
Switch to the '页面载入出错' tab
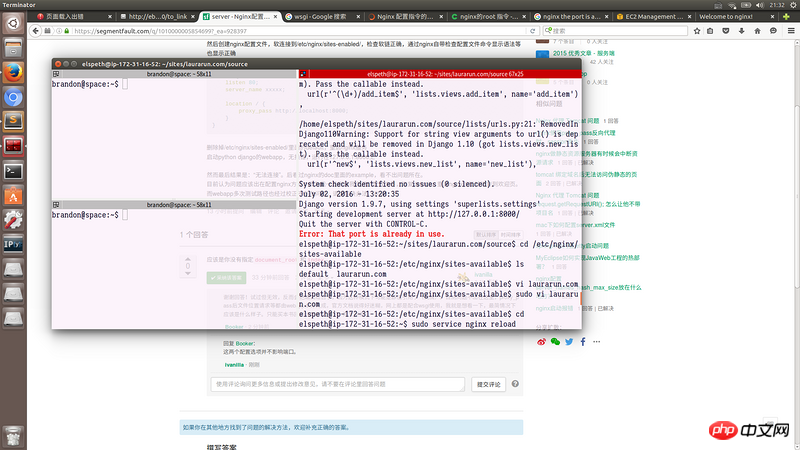(x=74, y=16)
